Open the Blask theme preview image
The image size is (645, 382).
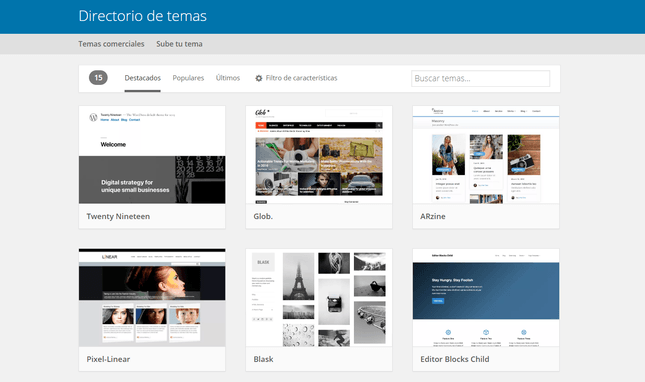(319, 297)
